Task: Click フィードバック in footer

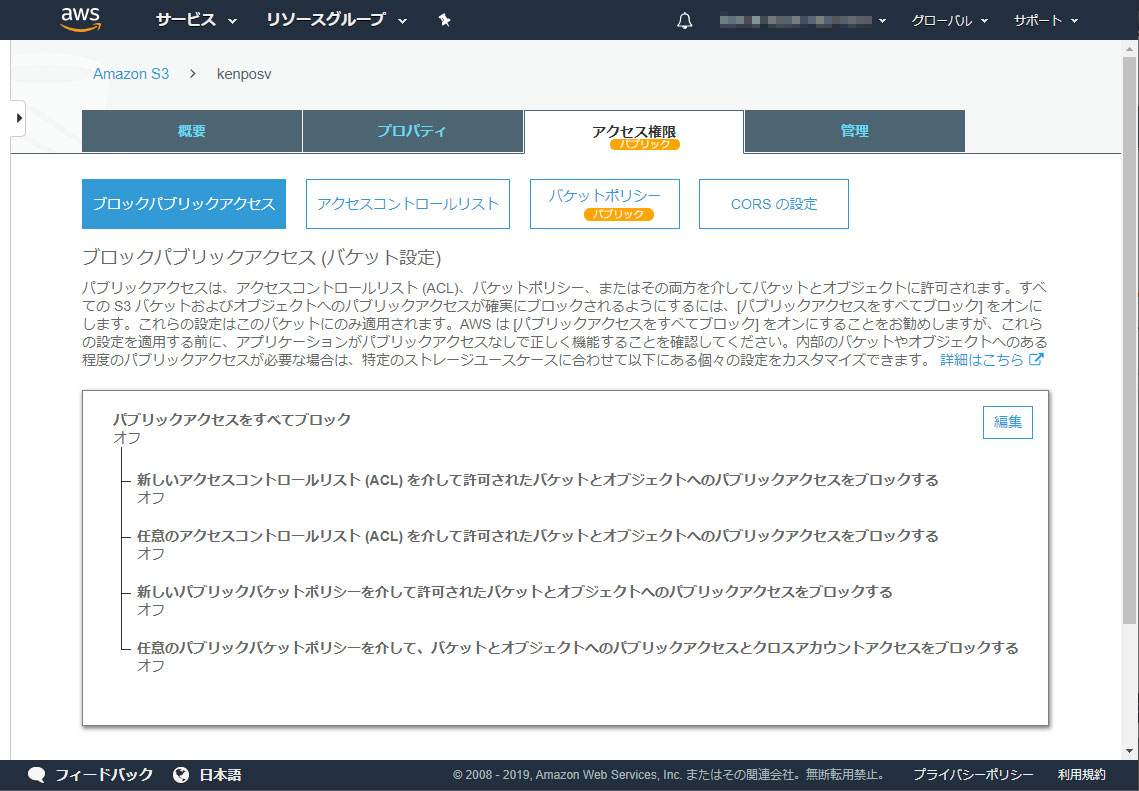Action: pyautogui.click(x=104, y=775)
